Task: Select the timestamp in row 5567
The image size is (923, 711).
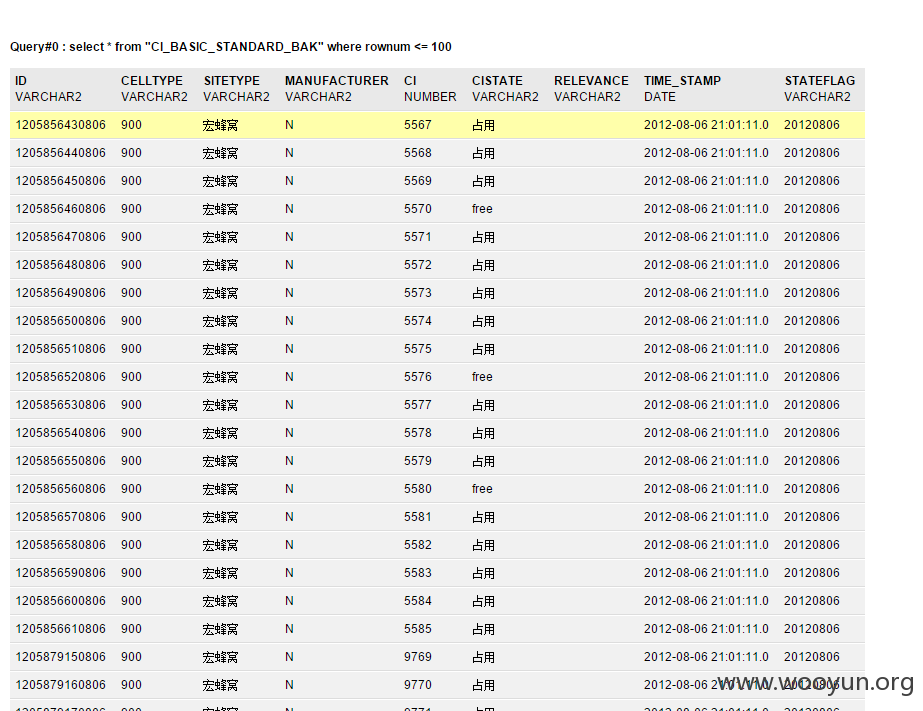Action: 706,125
